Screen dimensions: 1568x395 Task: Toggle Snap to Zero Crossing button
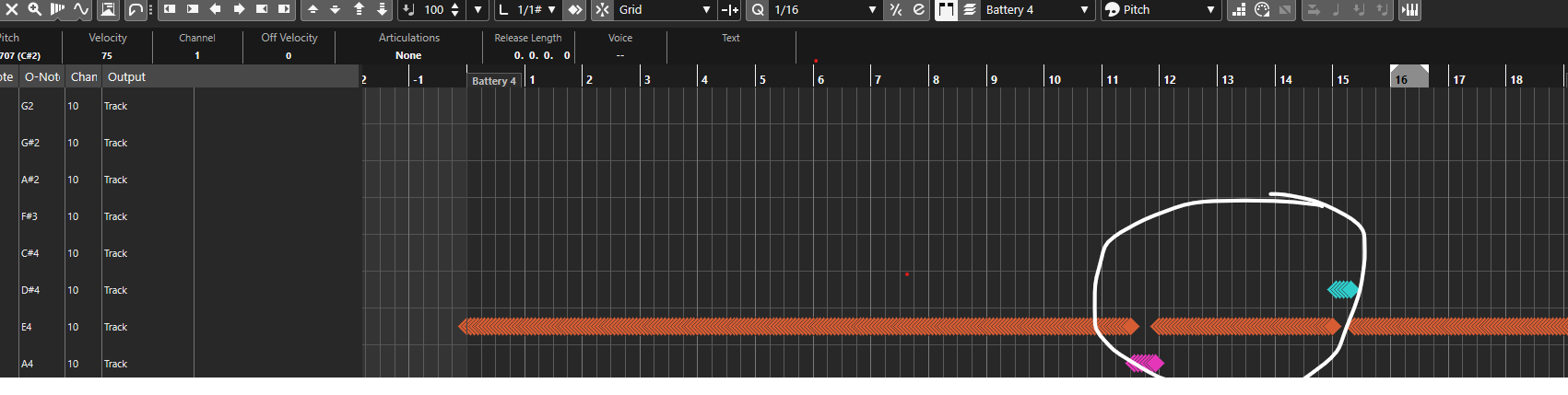pos(730,9)
